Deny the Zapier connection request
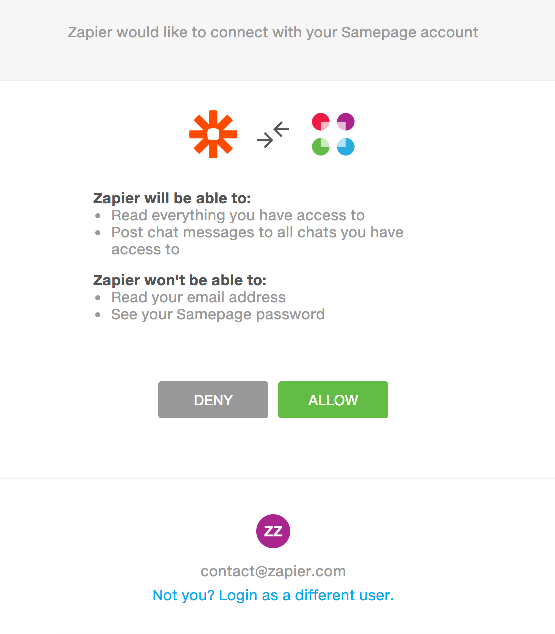Viewport: 555px width, 634px height. [x=213, y=399]
